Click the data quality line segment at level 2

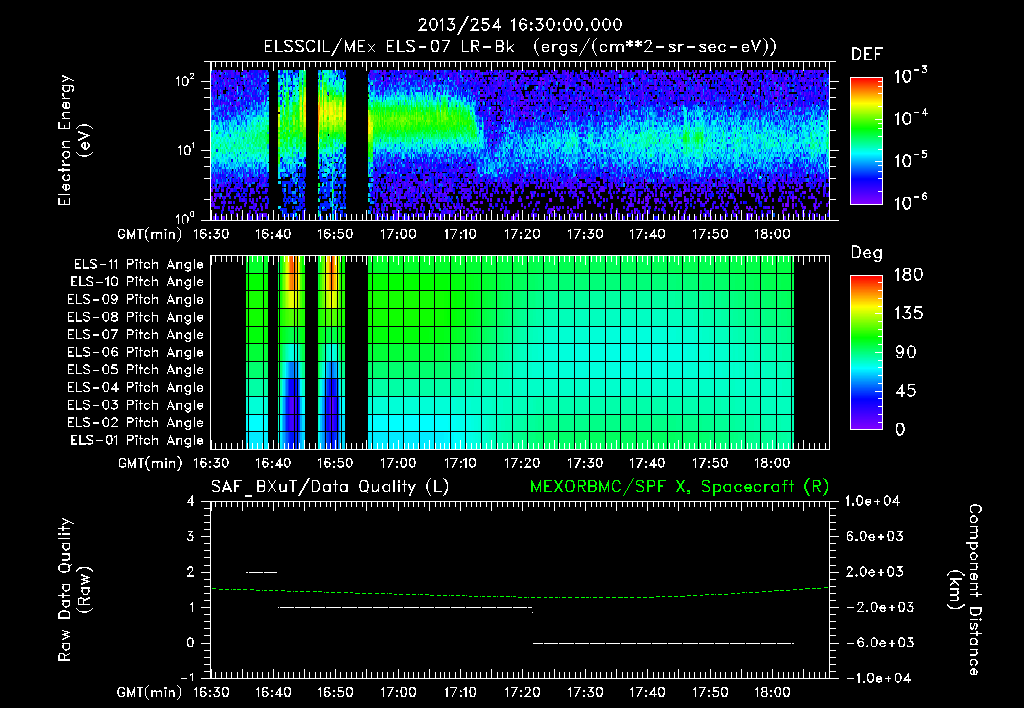261,572
